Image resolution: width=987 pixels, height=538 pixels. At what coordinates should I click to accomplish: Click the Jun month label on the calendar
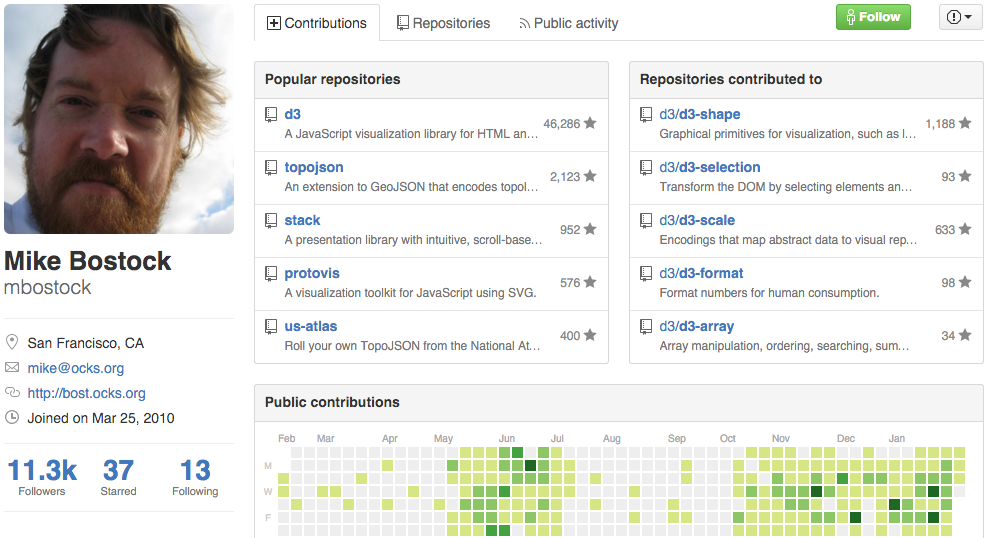point(507,439)
